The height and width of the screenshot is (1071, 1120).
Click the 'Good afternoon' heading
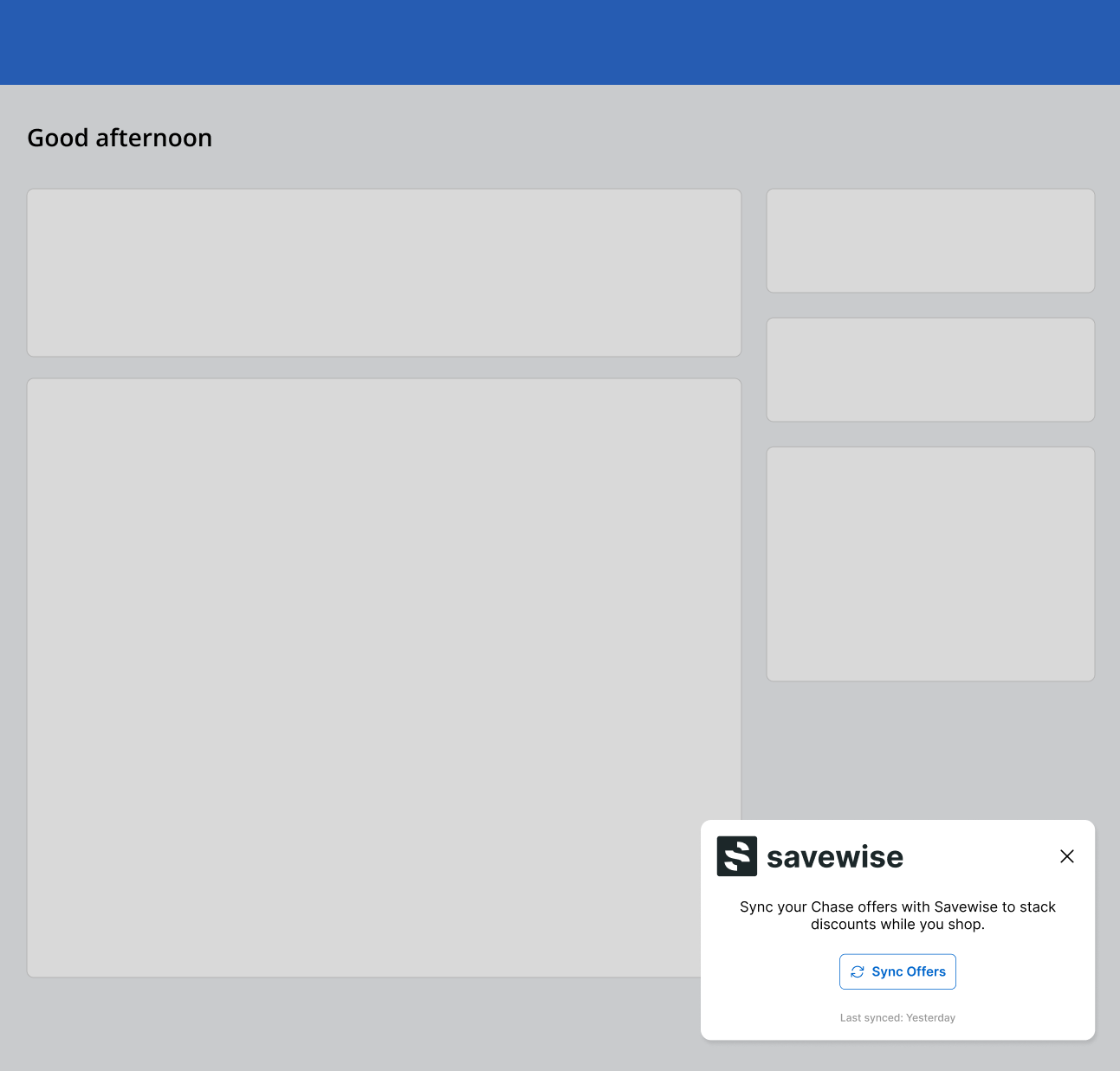click(120, 138)
